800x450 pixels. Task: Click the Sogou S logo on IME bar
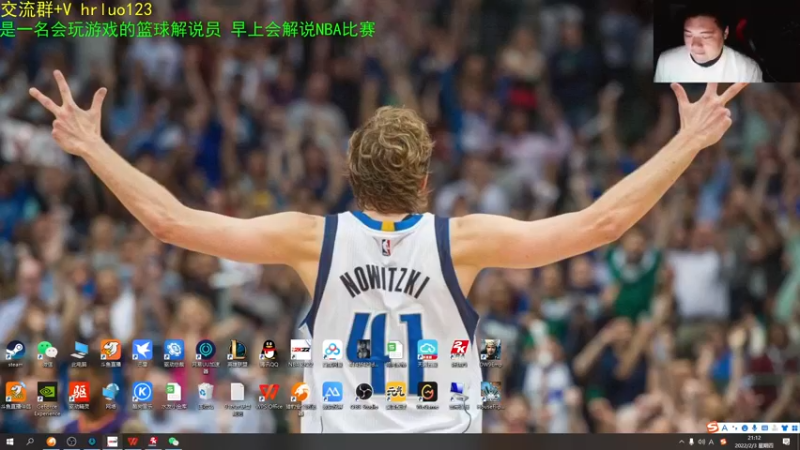coord(713,428)
